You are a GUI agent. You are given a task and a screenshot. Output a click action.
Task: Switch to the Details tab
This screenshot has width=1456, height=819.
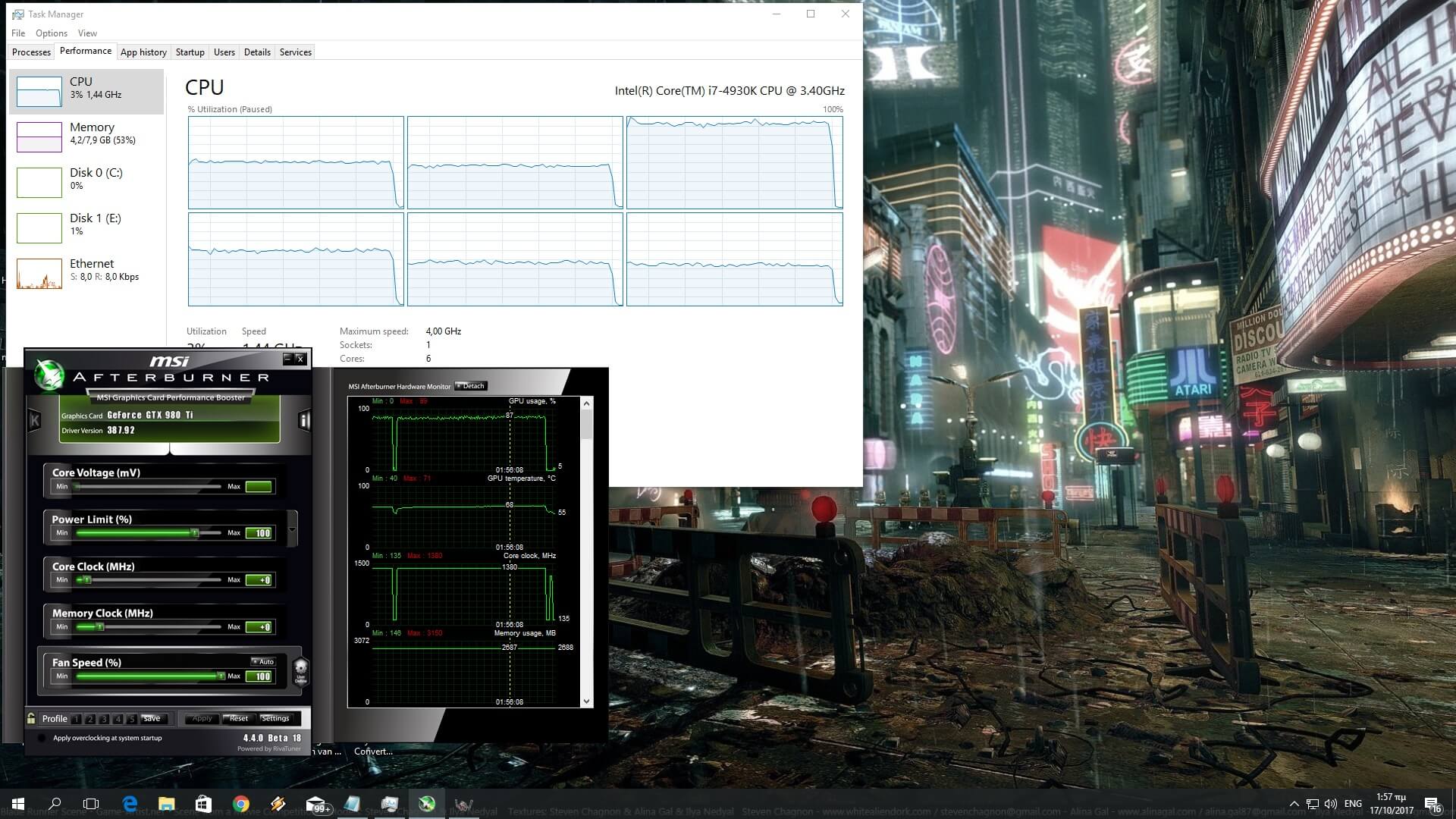(257, 52)
